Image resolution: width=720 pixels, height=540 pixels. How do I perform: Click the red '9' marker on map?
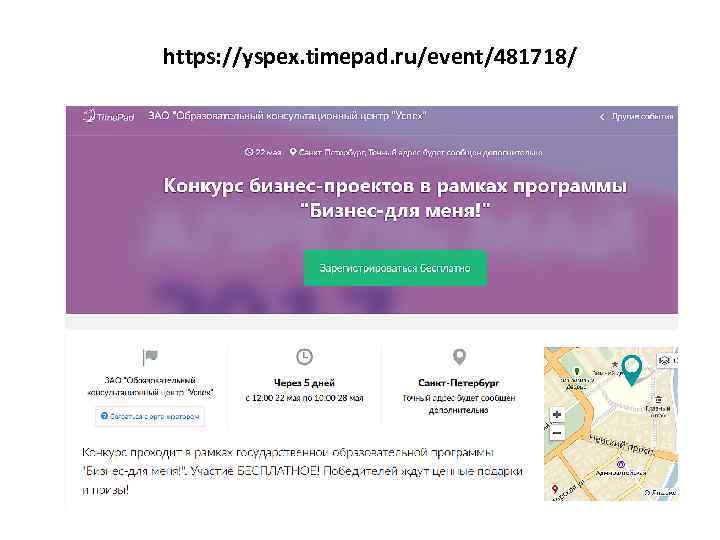555,489
